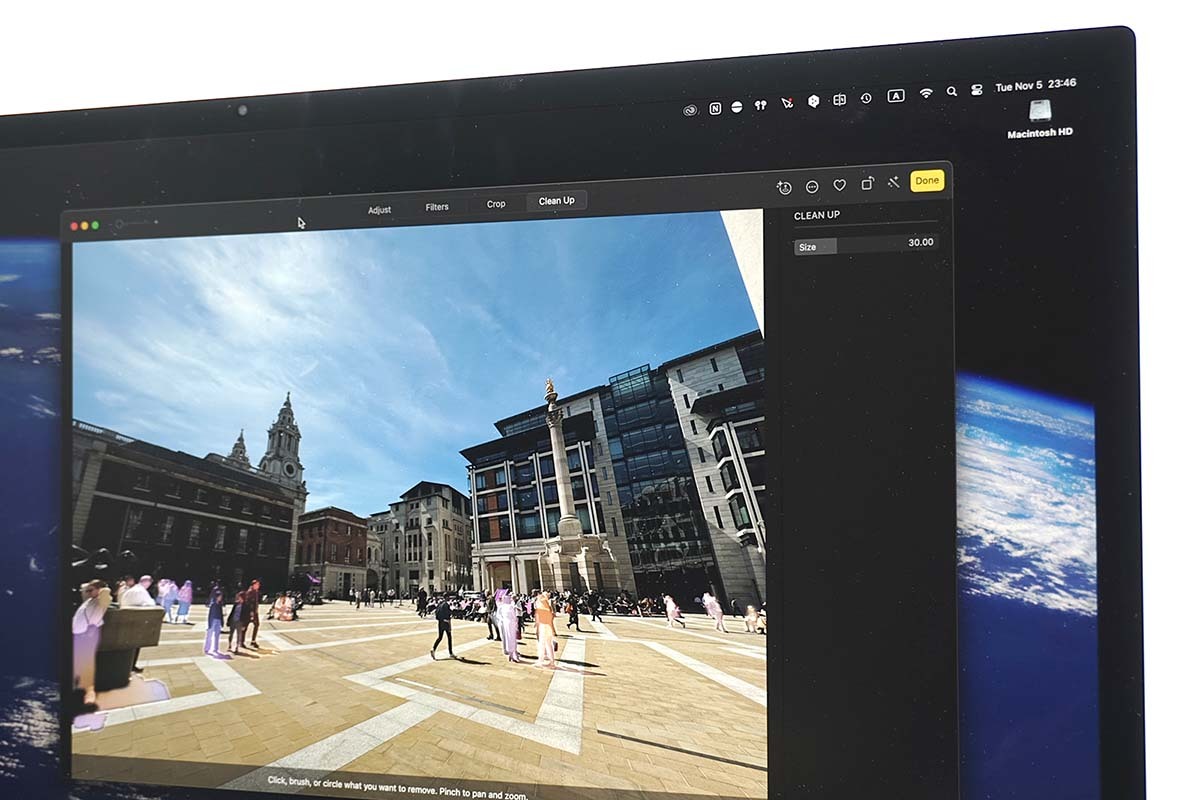Click the icon left of the ellipsis
This screenshot has height=800, width=1200.
(x=784, y=188)
